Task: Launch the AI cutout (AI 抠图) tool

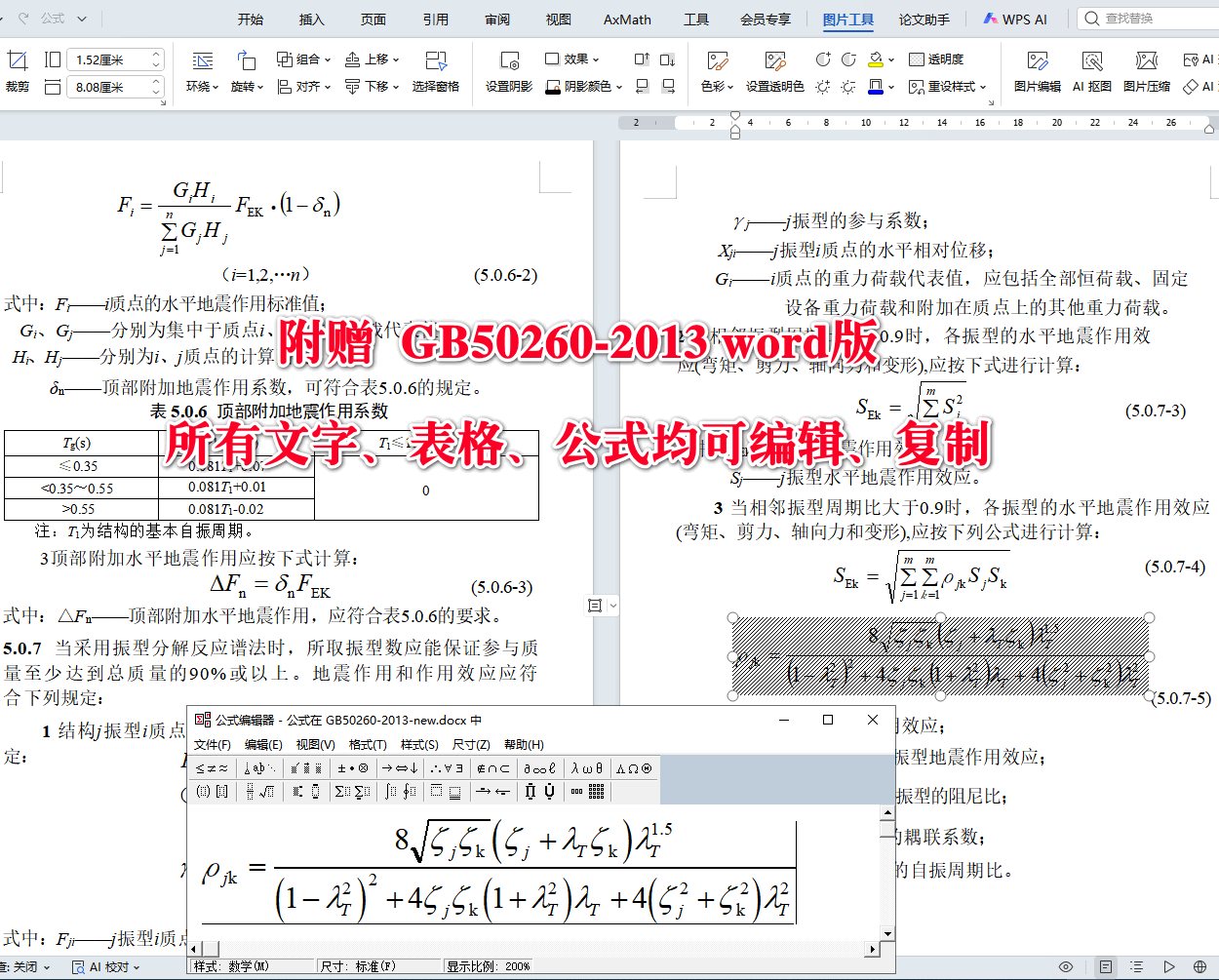Action: point(1092,72)
